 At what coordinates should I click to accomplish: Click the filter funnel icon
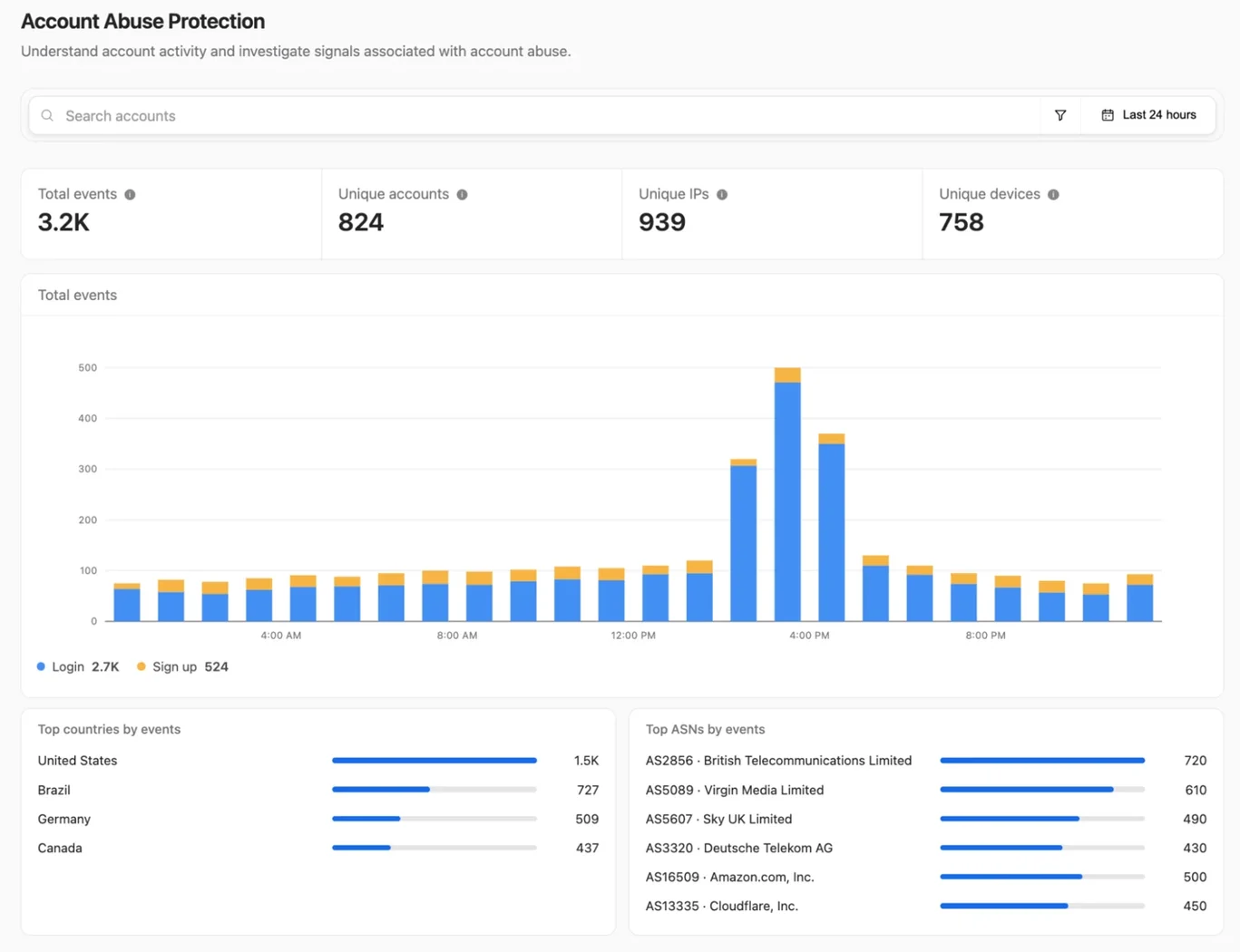(x=1060, y=115)
